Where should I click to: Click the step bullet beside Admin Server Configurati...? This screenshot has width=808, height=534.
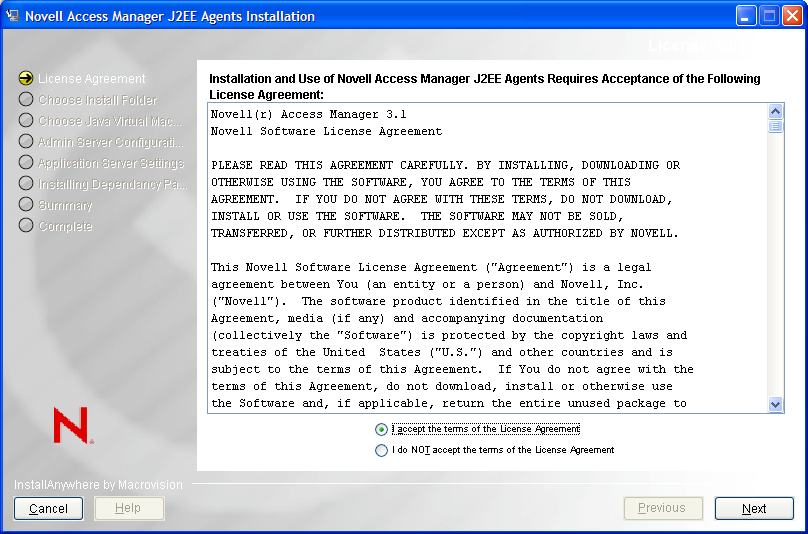26,141
